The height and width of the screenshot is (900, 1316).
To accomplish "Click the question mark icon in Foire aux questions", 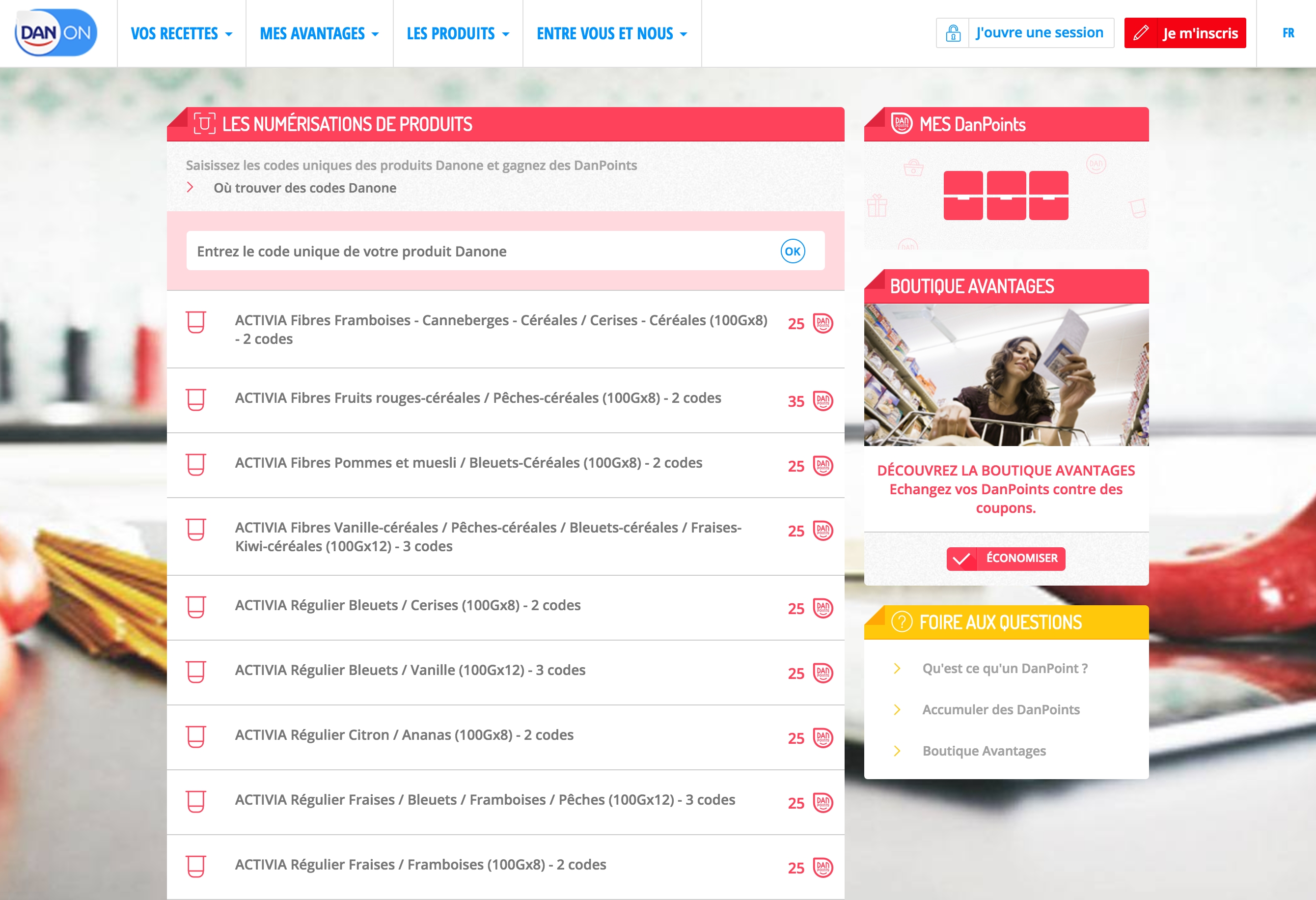I will point(902,622).
